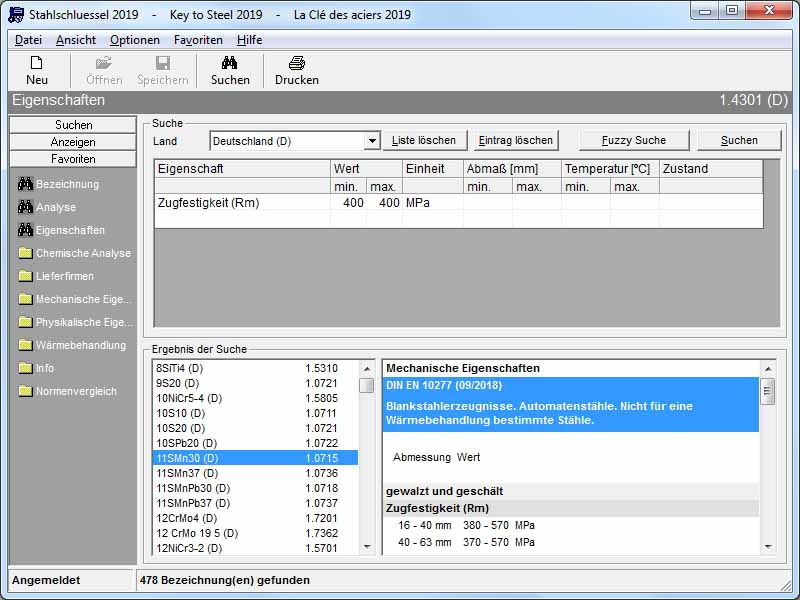Click the Zugfestigkeit (Rm) property cell
800x600 pixels.
[x=242, y=203]
